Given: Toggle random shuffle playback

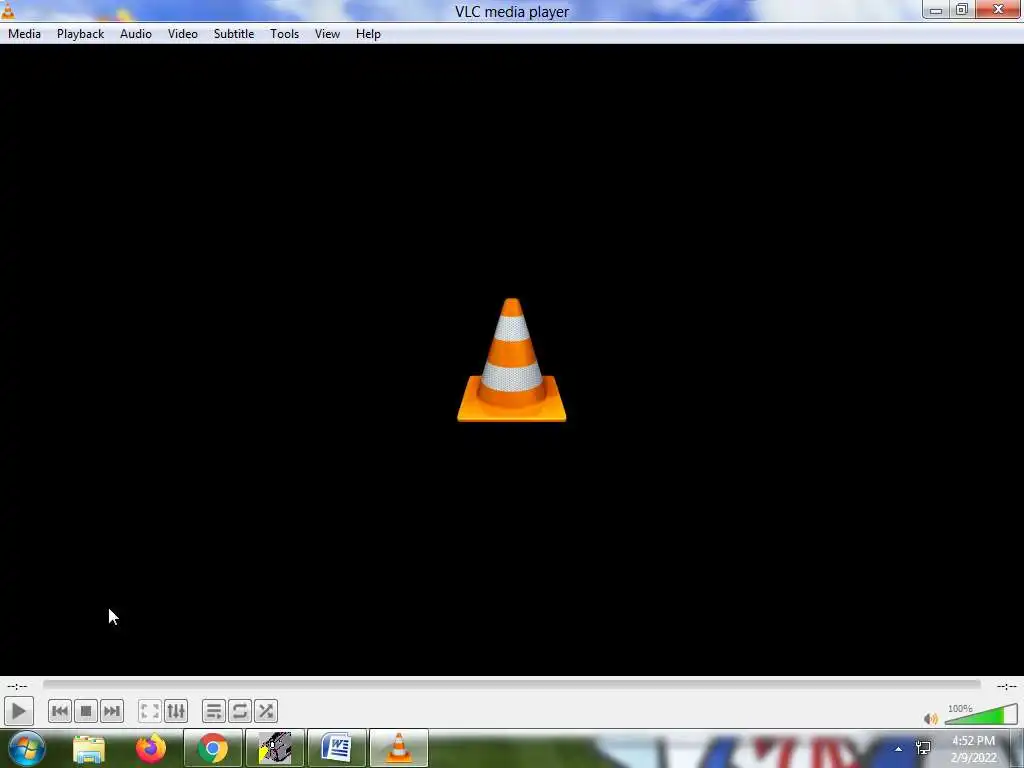Looking at the screenshot, I should pos(266,711).
